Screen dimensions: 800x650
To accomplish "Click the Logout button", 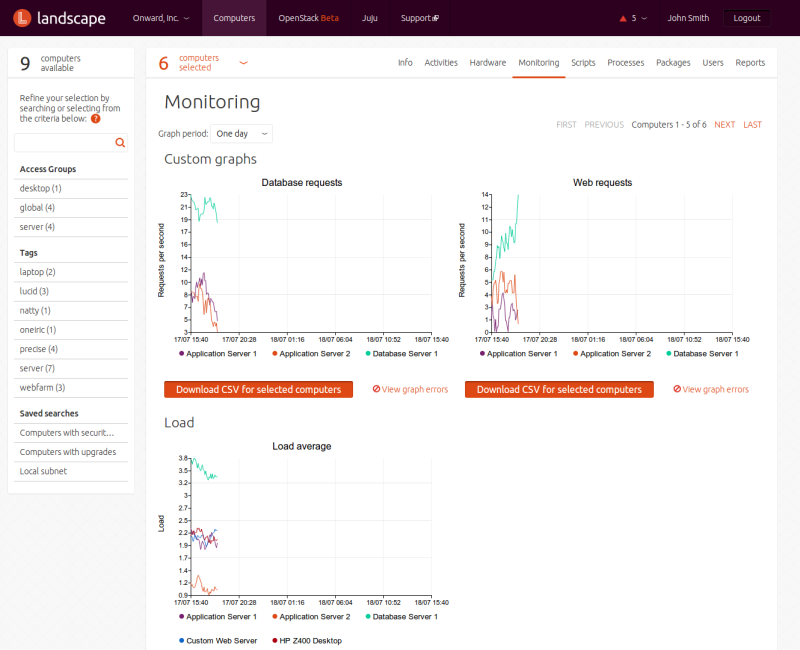I will point(746,18).
